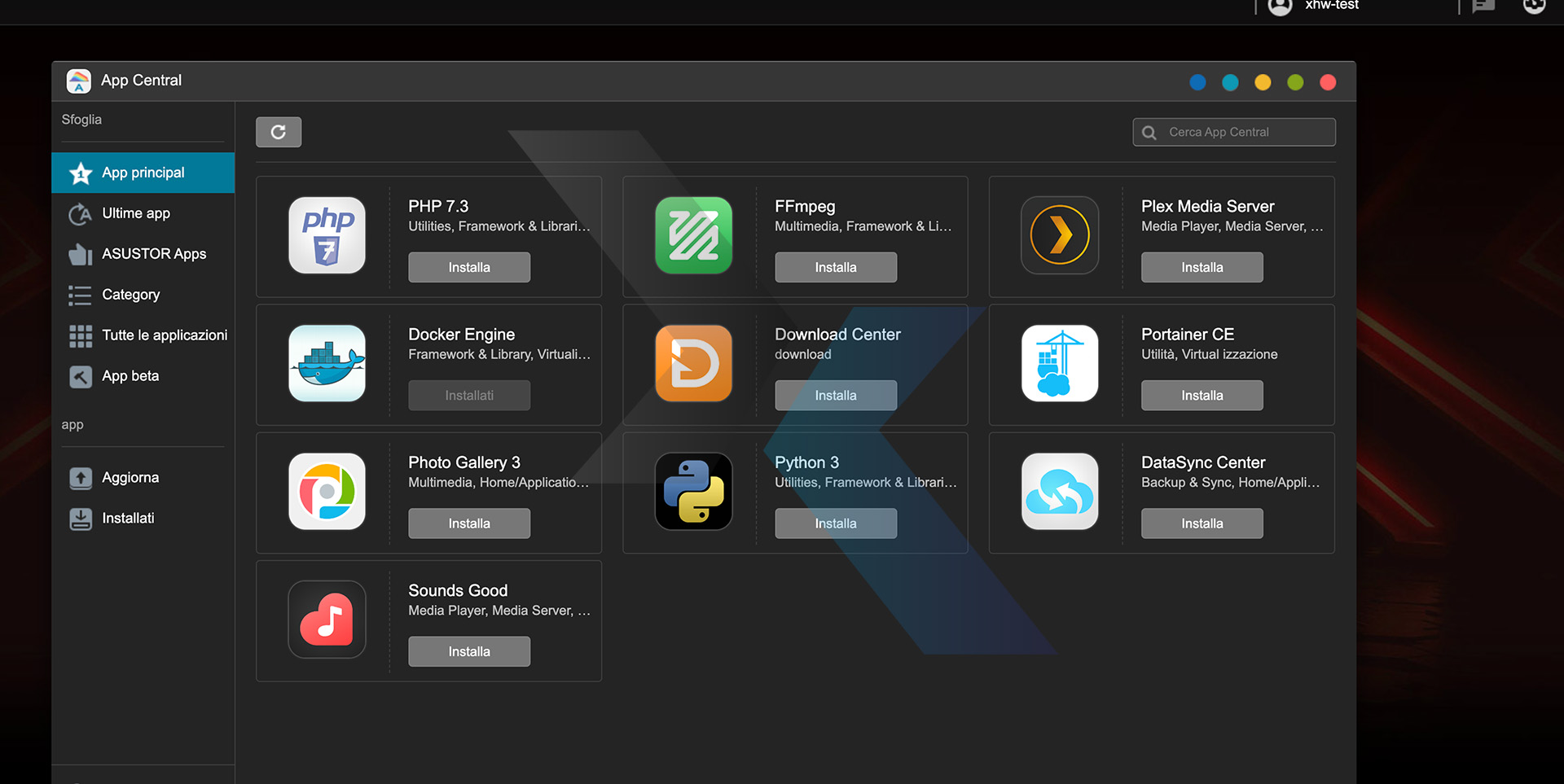This screenshot has width=1564, height=784.
Task: Click the refresh icon above the app list
Action: tap(279, 131)
